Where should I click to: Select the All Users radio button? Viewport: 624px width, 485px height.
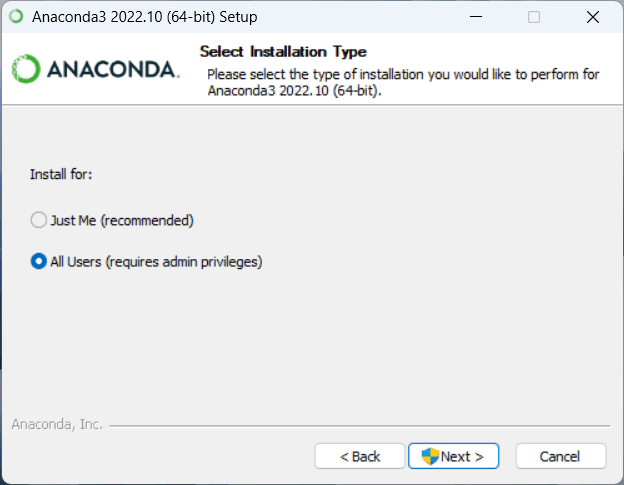point(39,261)
